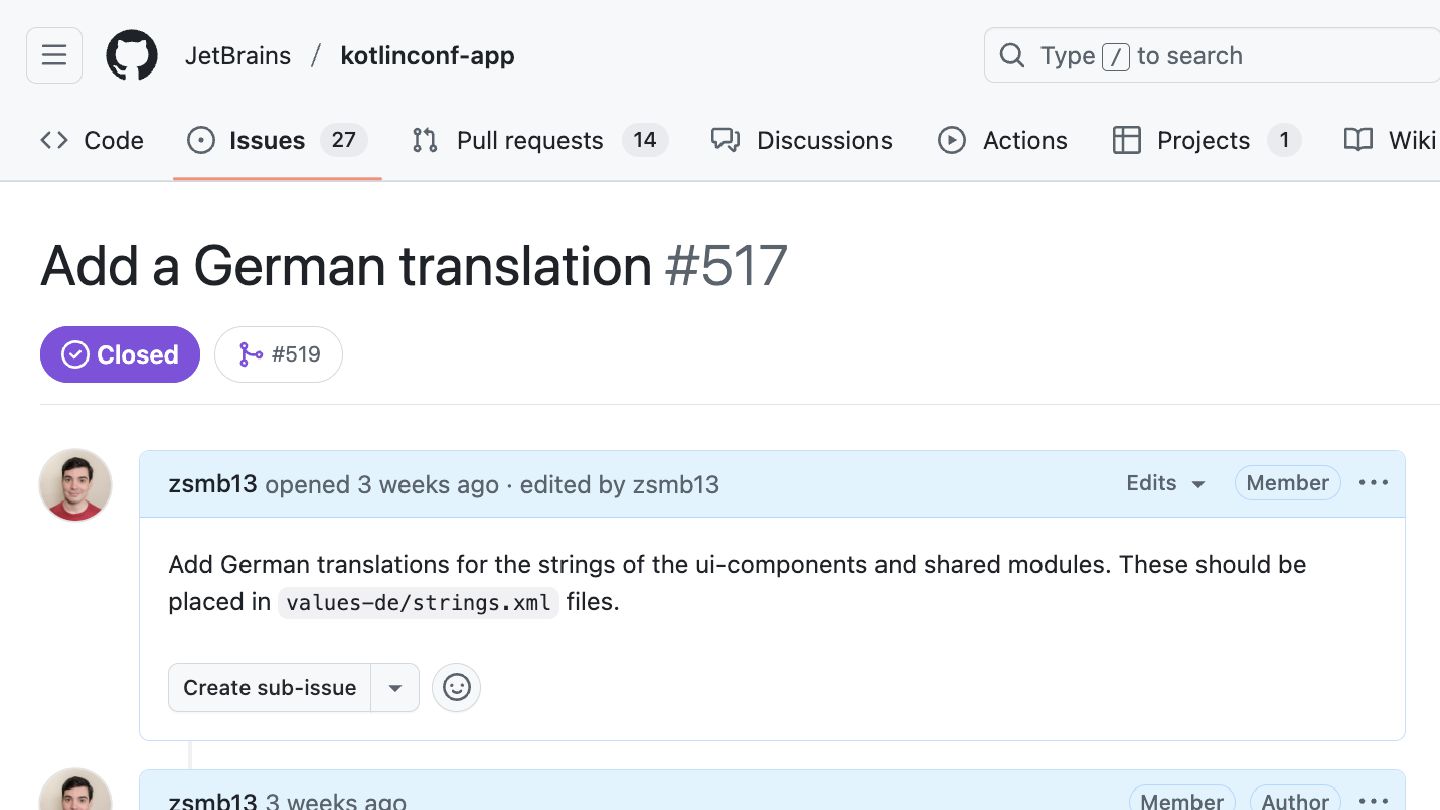The image size is (1440, 810).
Task: Click the Projects tab table icon
Action: click(1127, 140)
